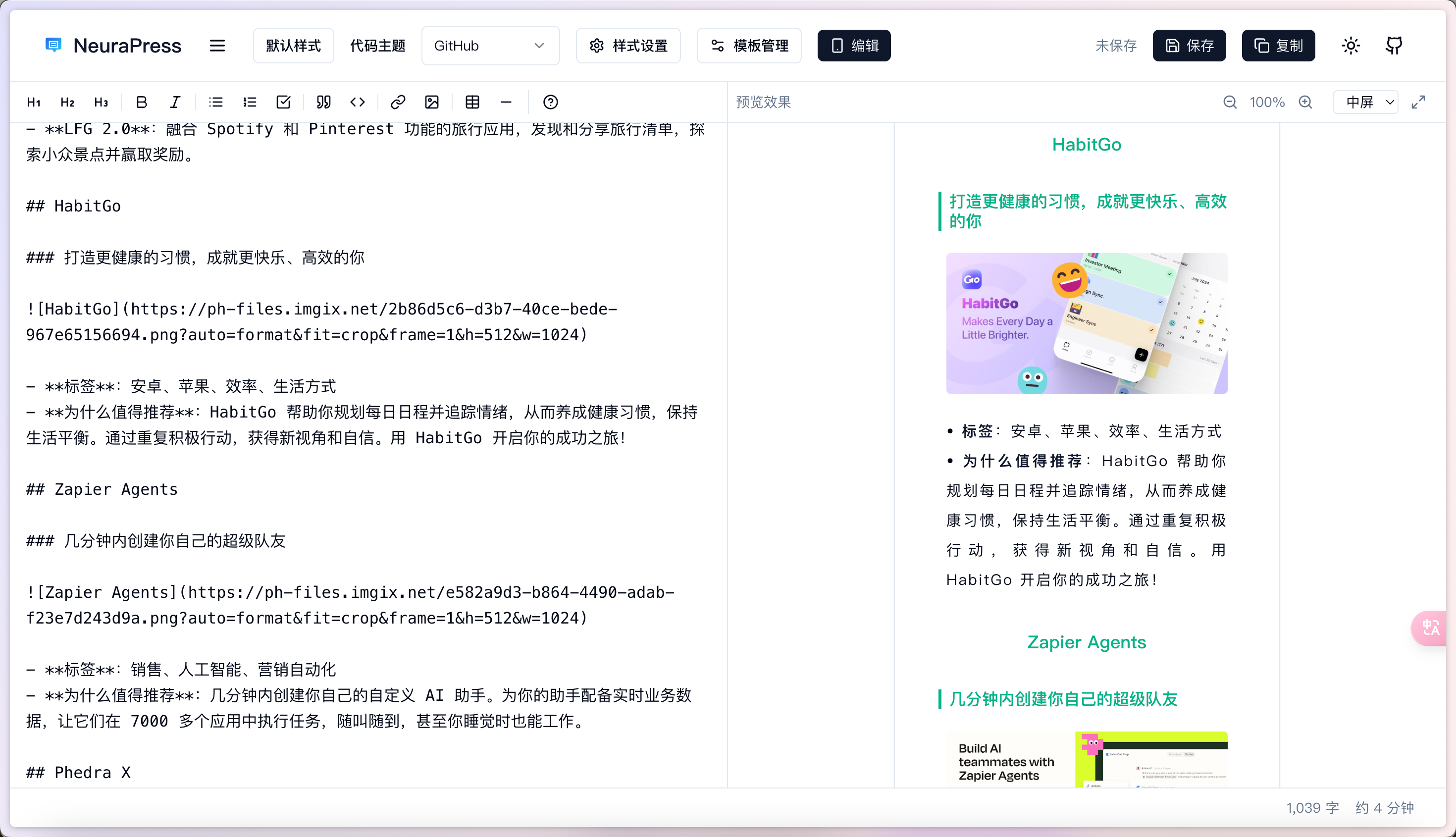Toggle fullscreen preview mode
This screenshot has width=1456, height=837.
[1418, 103]
